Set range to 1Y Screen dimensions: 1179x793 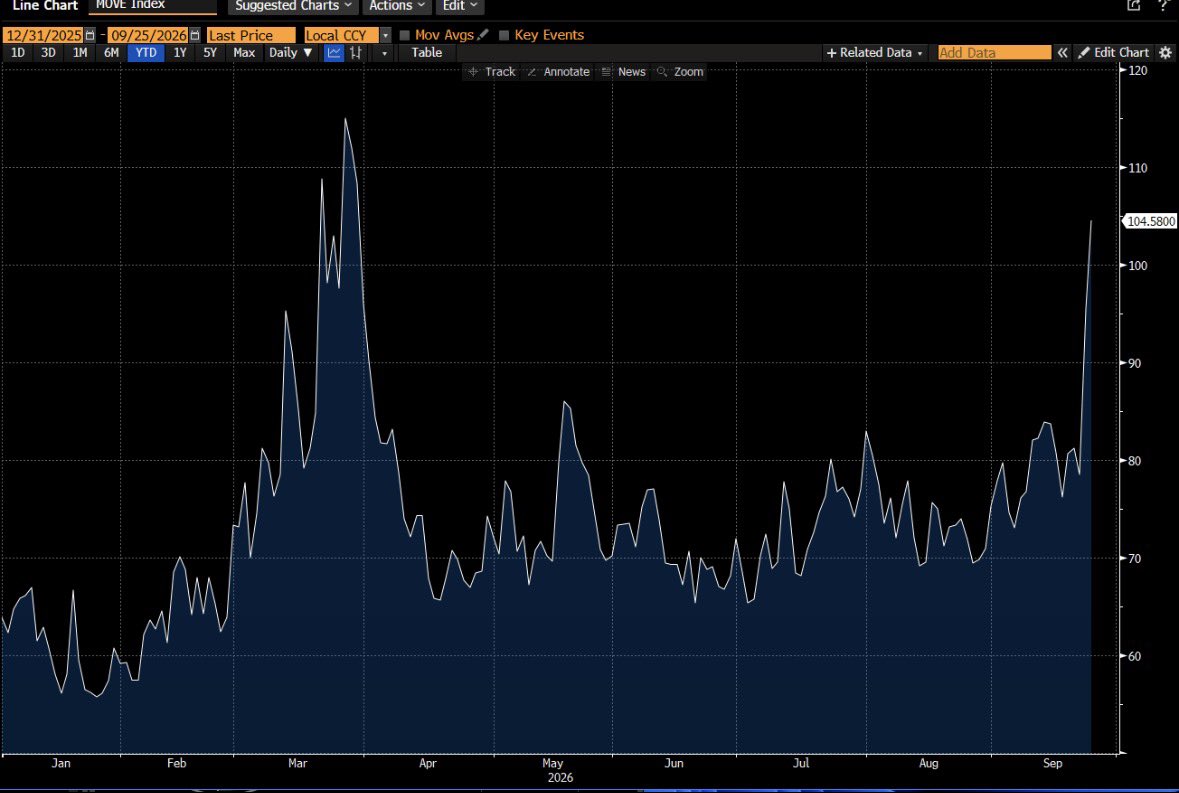coord(180,53)
